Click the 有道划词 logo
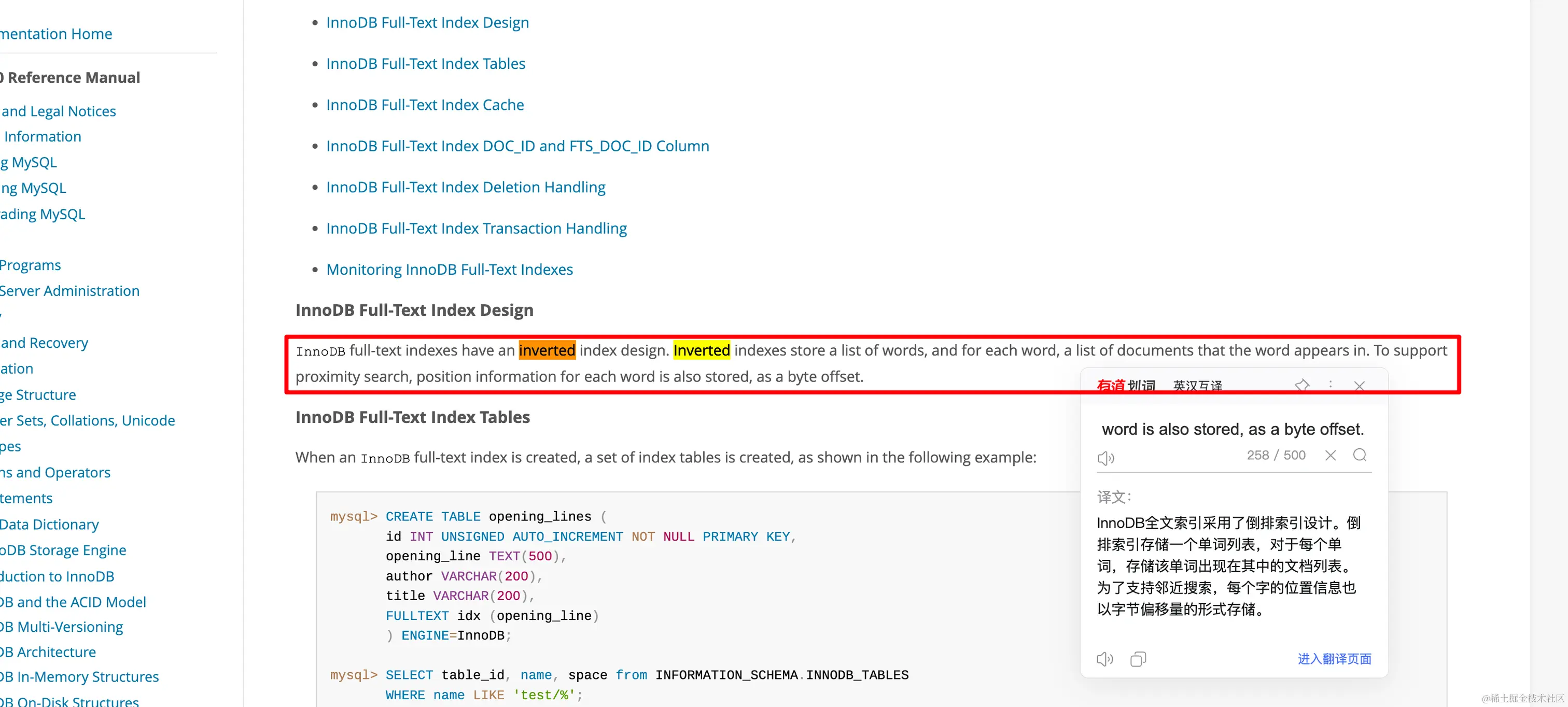This screenshot has height=707, width=1568. [1126, 386]
